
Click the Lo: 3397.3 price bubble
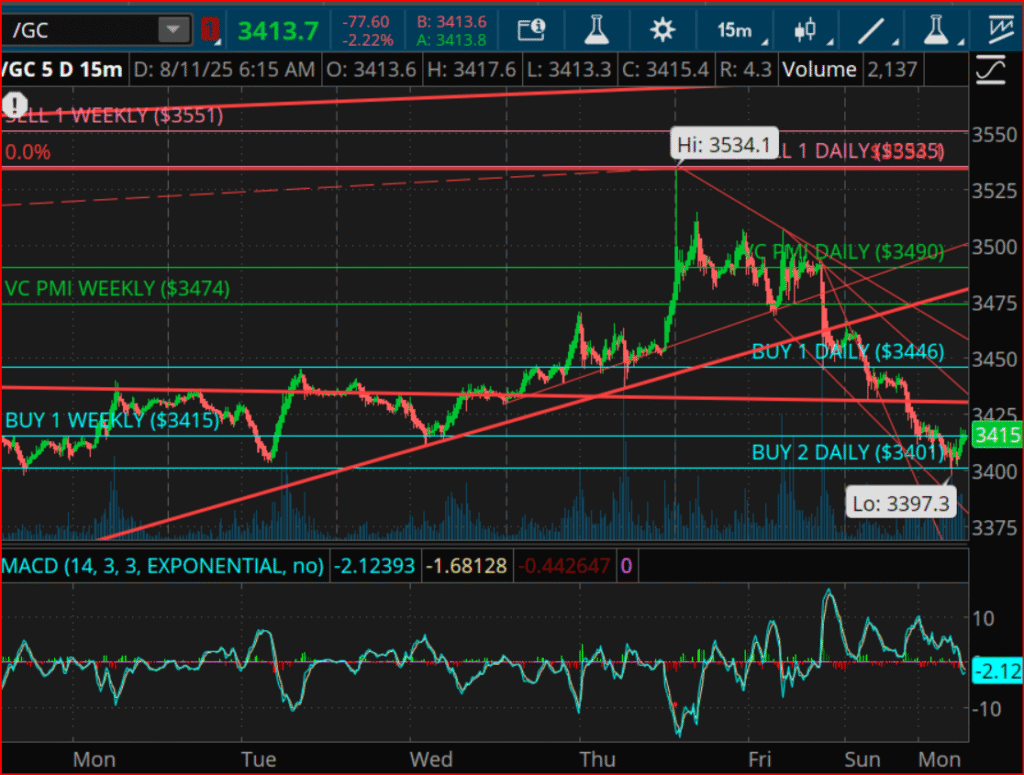click(x=901, y=502)
